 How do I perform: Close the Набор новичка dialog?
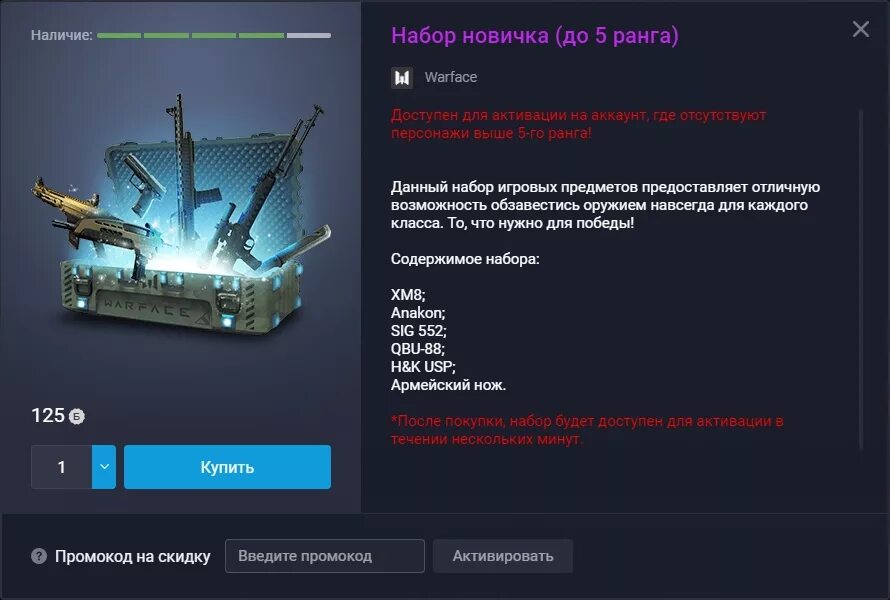[x=860, y=29]
